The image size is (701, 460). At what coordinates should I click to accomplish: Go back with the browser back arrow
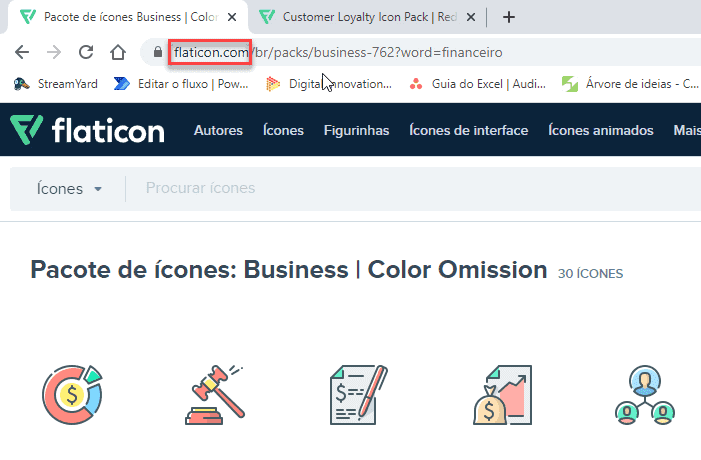(x=22, y=52)
